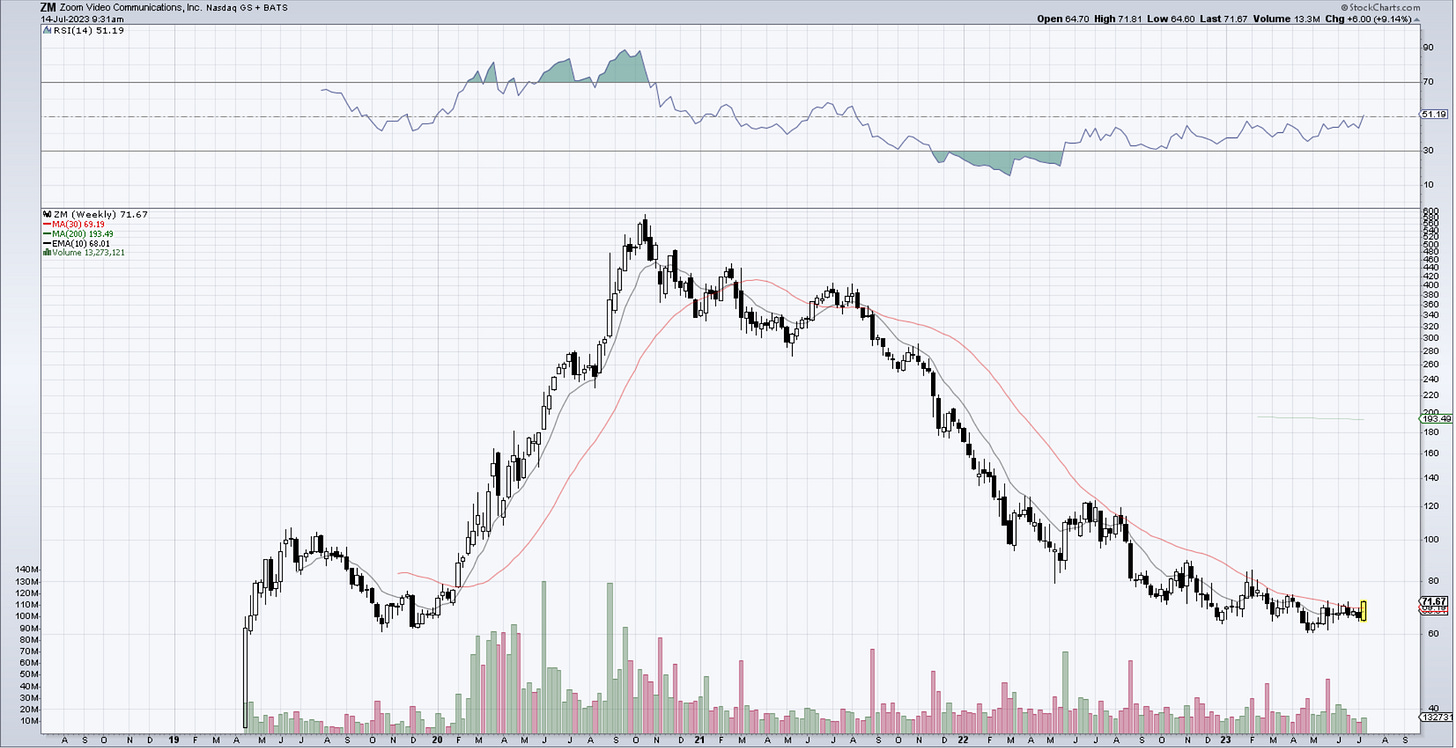1456x748 pixels.
Task: Click the 90 level on RSI axis
Action: (x=1427, y=47)
